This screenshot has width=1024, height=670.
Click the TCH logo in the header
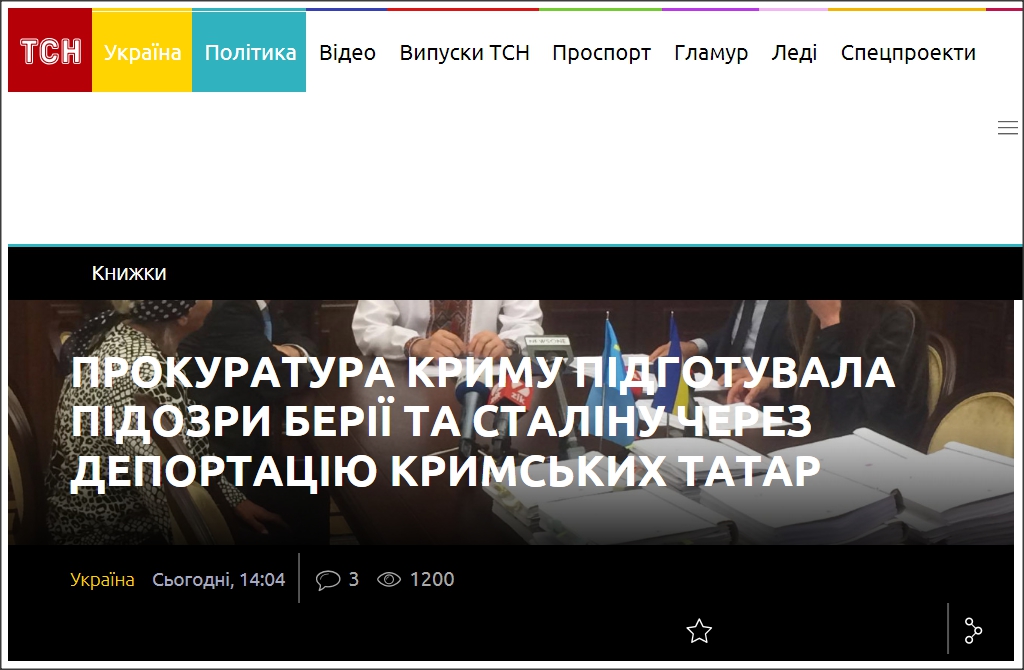tap(50, 52)
